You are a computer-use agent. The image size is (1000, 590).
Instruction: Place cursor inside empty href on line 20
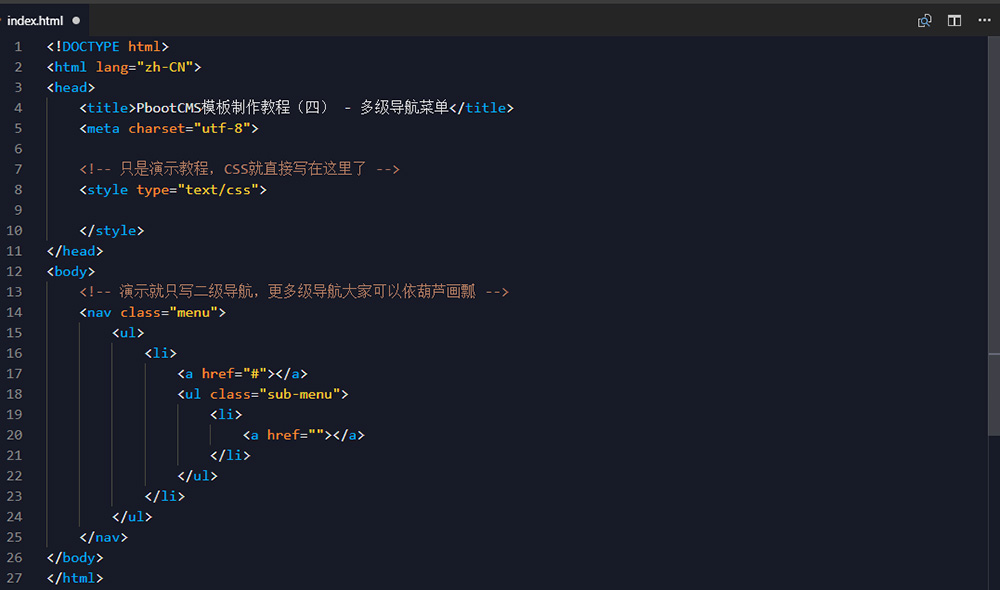(x=319, y=435)
